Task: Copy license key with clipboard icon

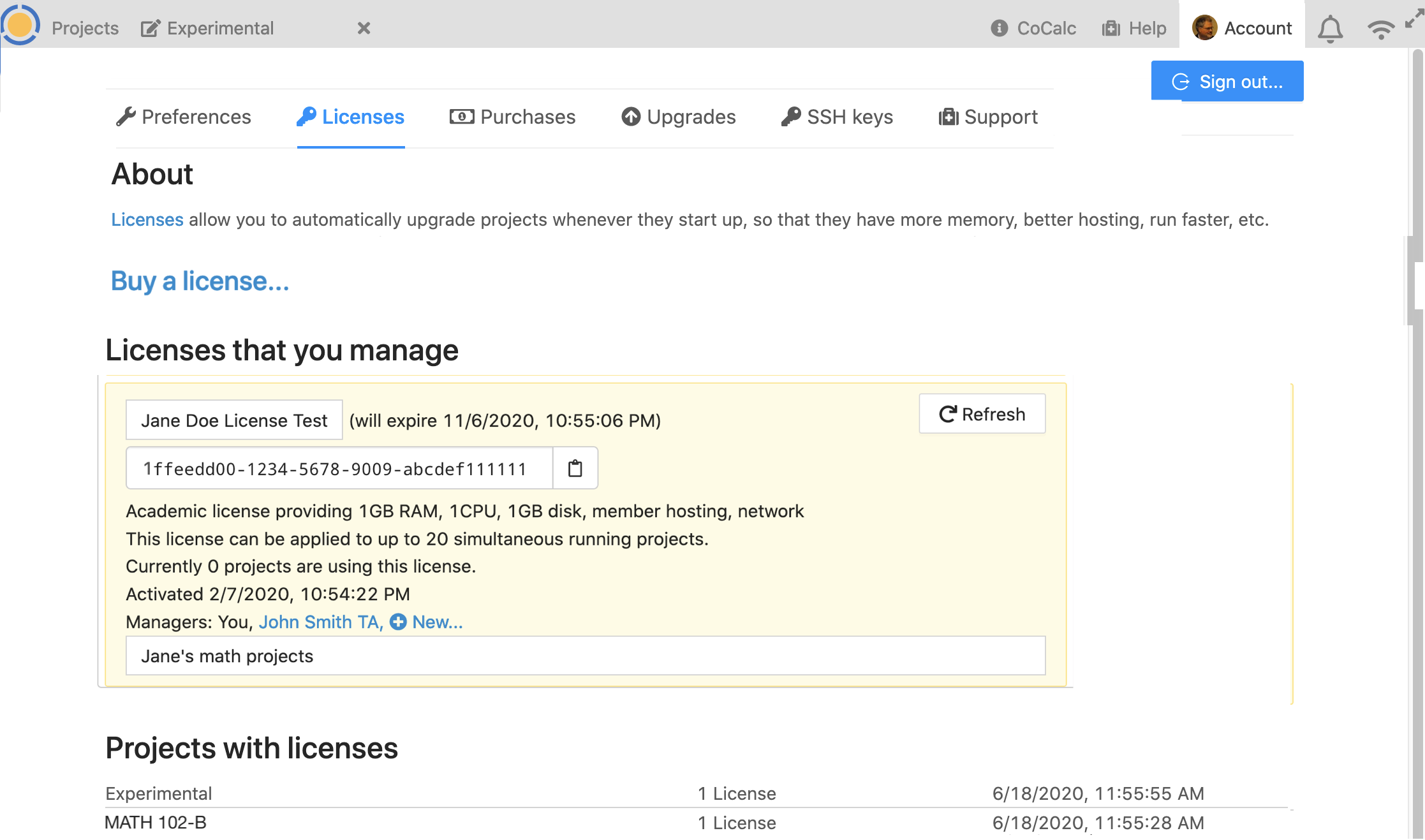Action: pyautogui.click(x=575, y=469)
